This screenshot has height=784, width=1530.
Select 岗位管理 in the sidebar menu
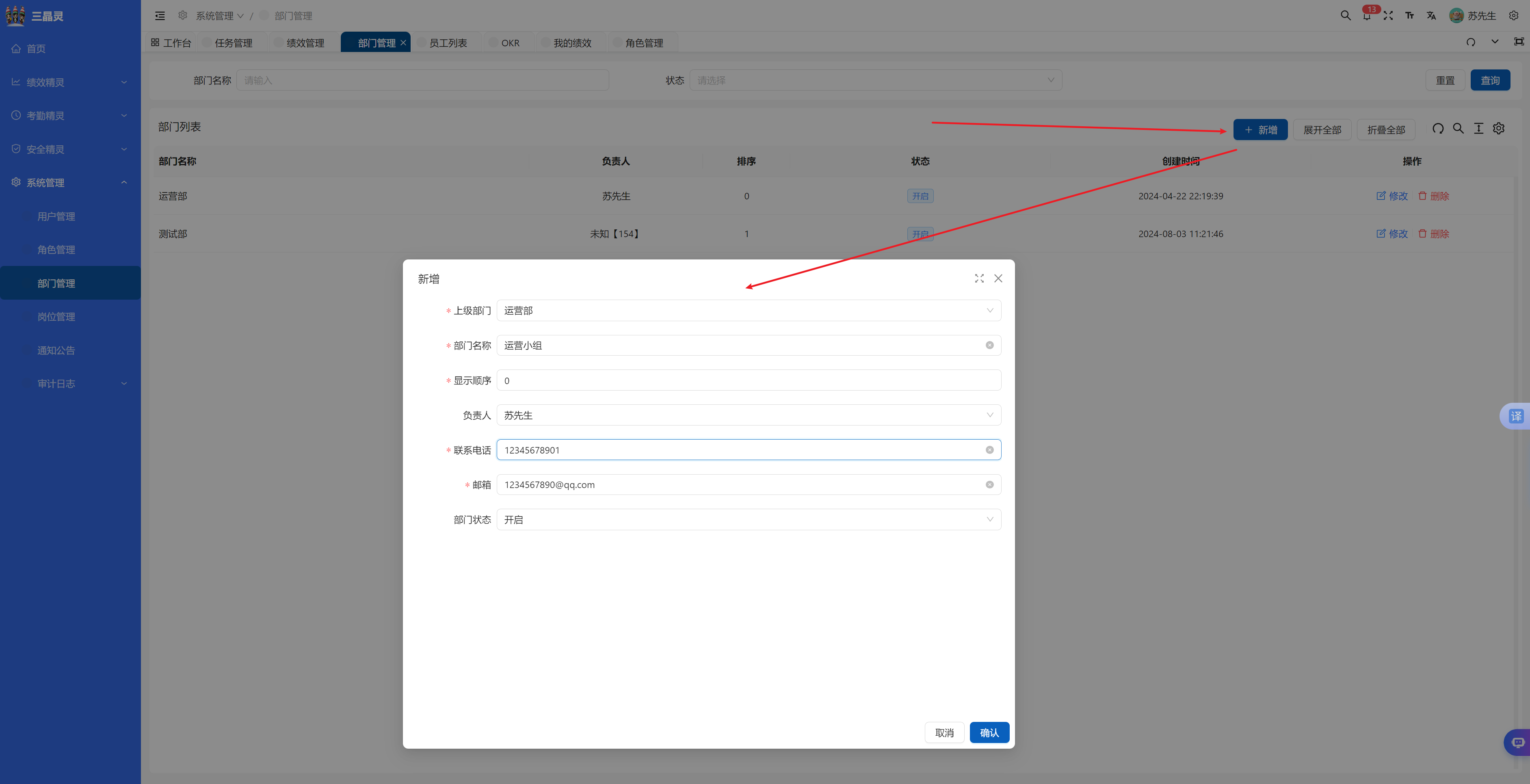click(56, 317)
